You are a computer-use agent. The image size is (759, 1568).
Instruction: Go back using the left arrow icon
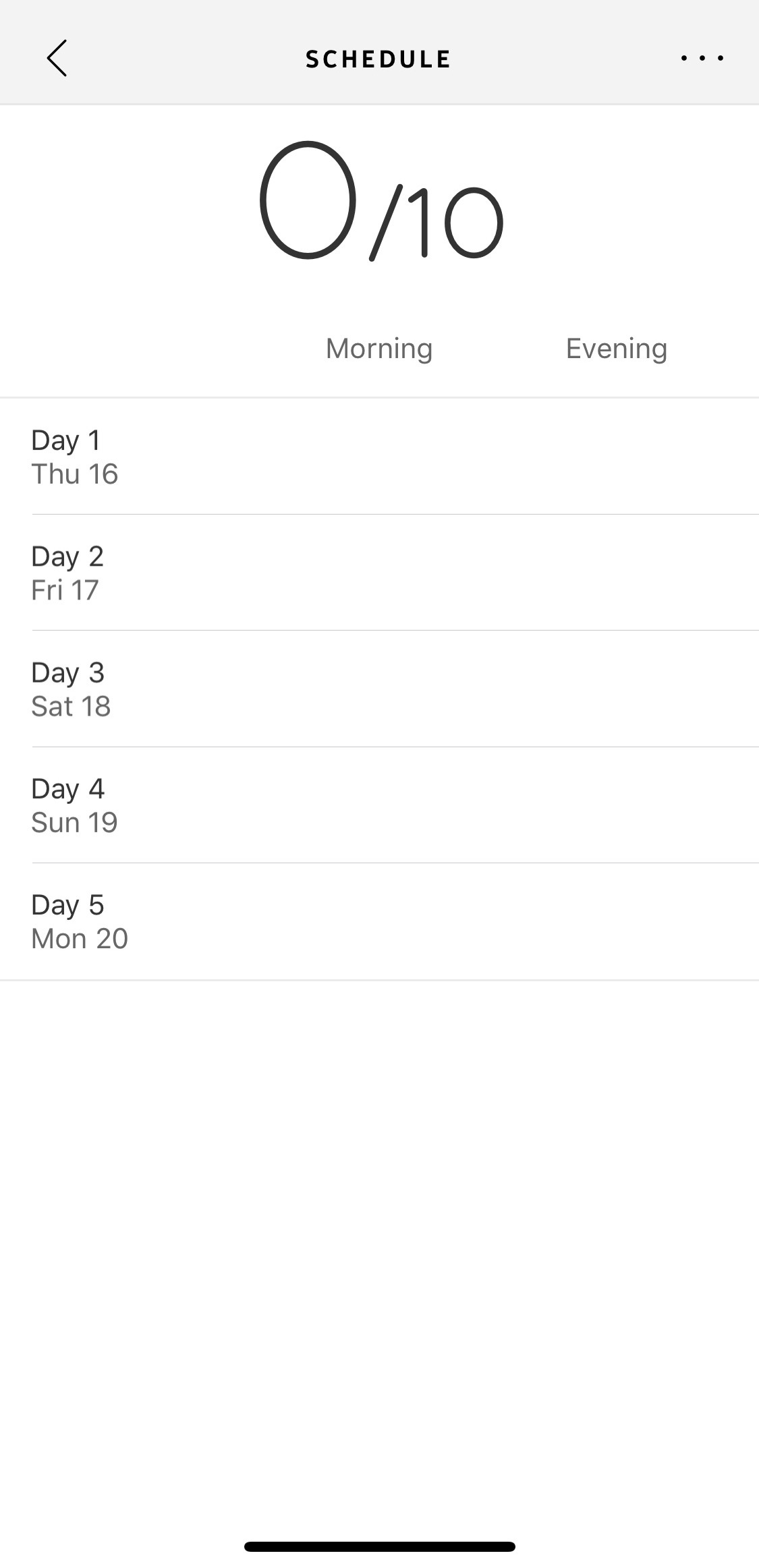coord(57,58)
